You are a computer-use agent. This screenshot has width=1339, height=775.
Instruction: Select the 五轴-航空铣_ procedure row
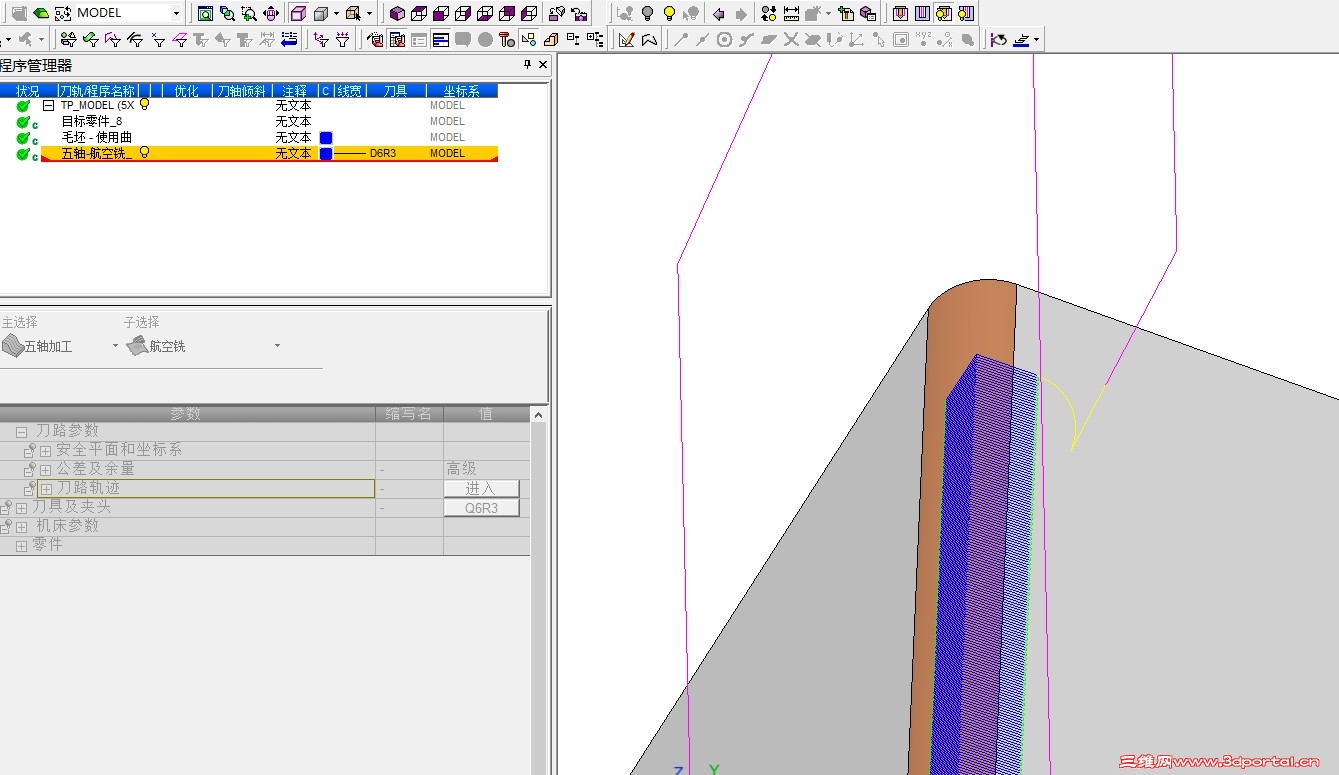(270, 153)
